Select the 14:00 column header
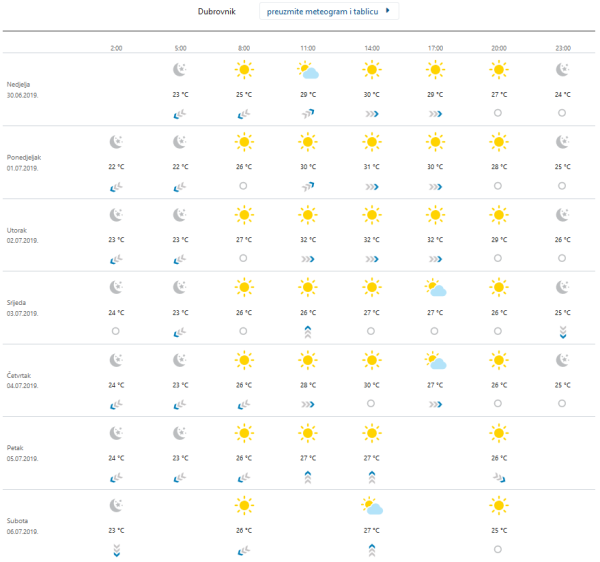Screen dimensions: 600x562 coord(372,47)
